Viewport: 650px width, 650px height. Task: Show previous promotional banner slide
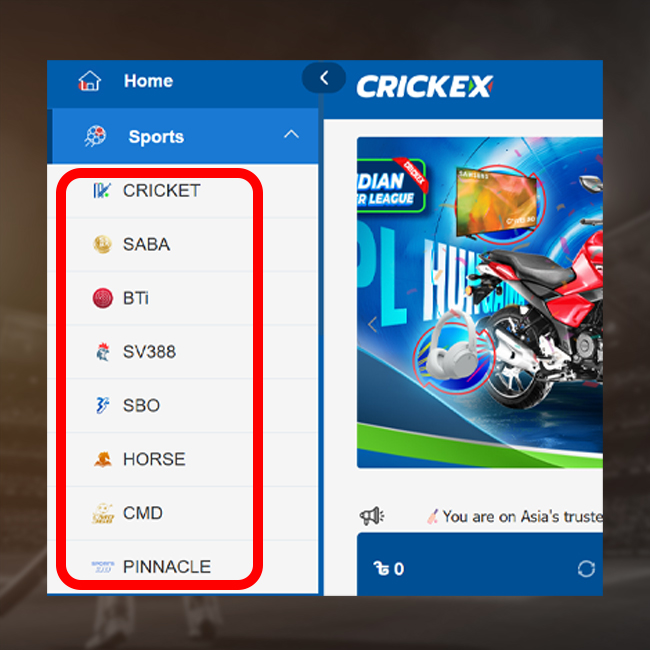click(x=372, y=324)
